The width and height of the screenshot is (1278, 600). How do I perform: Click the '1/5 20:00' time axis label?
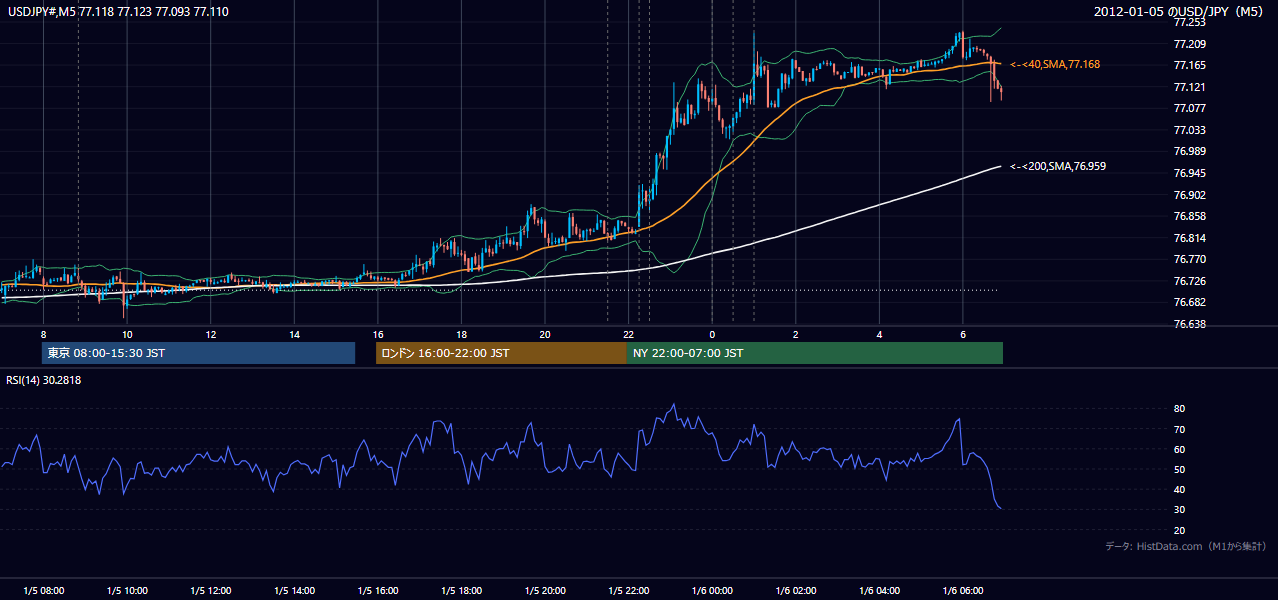545,591
